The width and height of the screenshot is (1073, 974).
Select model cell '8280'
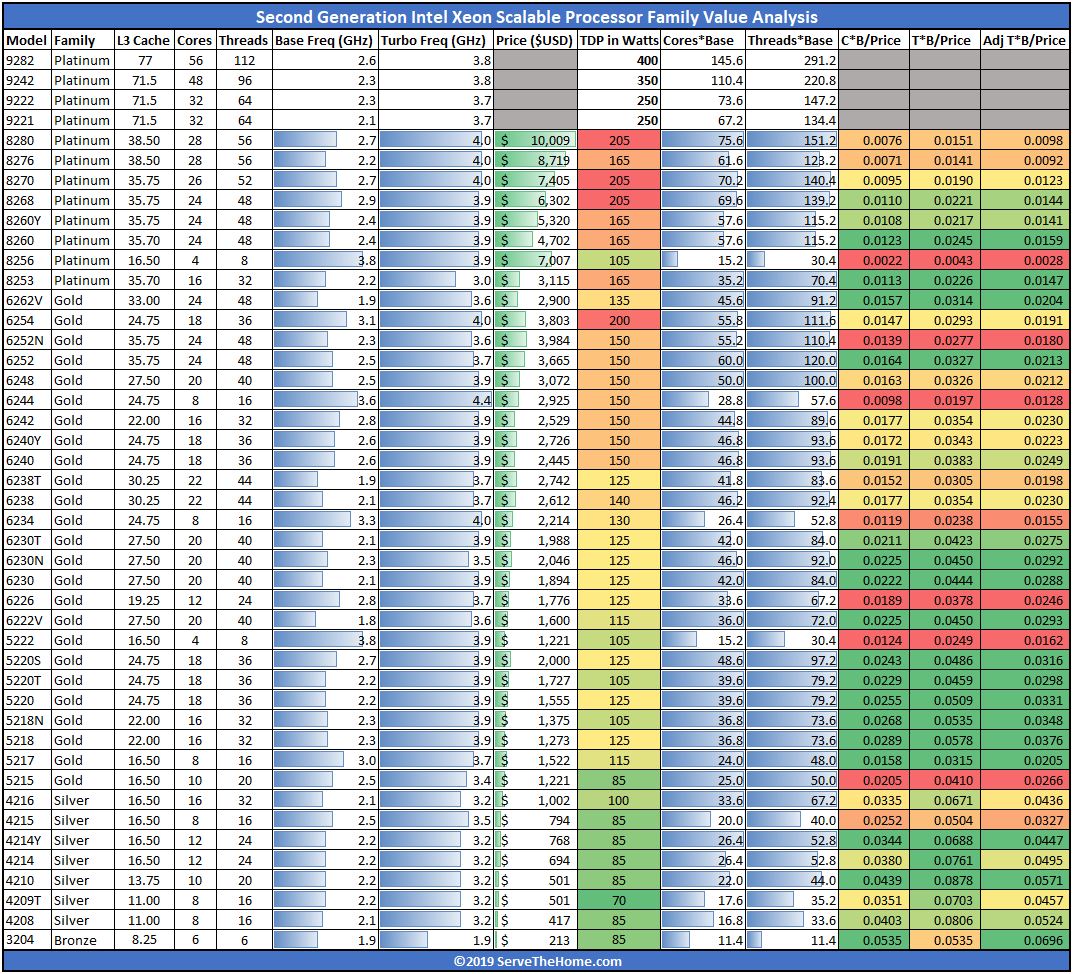coord(27,140)
